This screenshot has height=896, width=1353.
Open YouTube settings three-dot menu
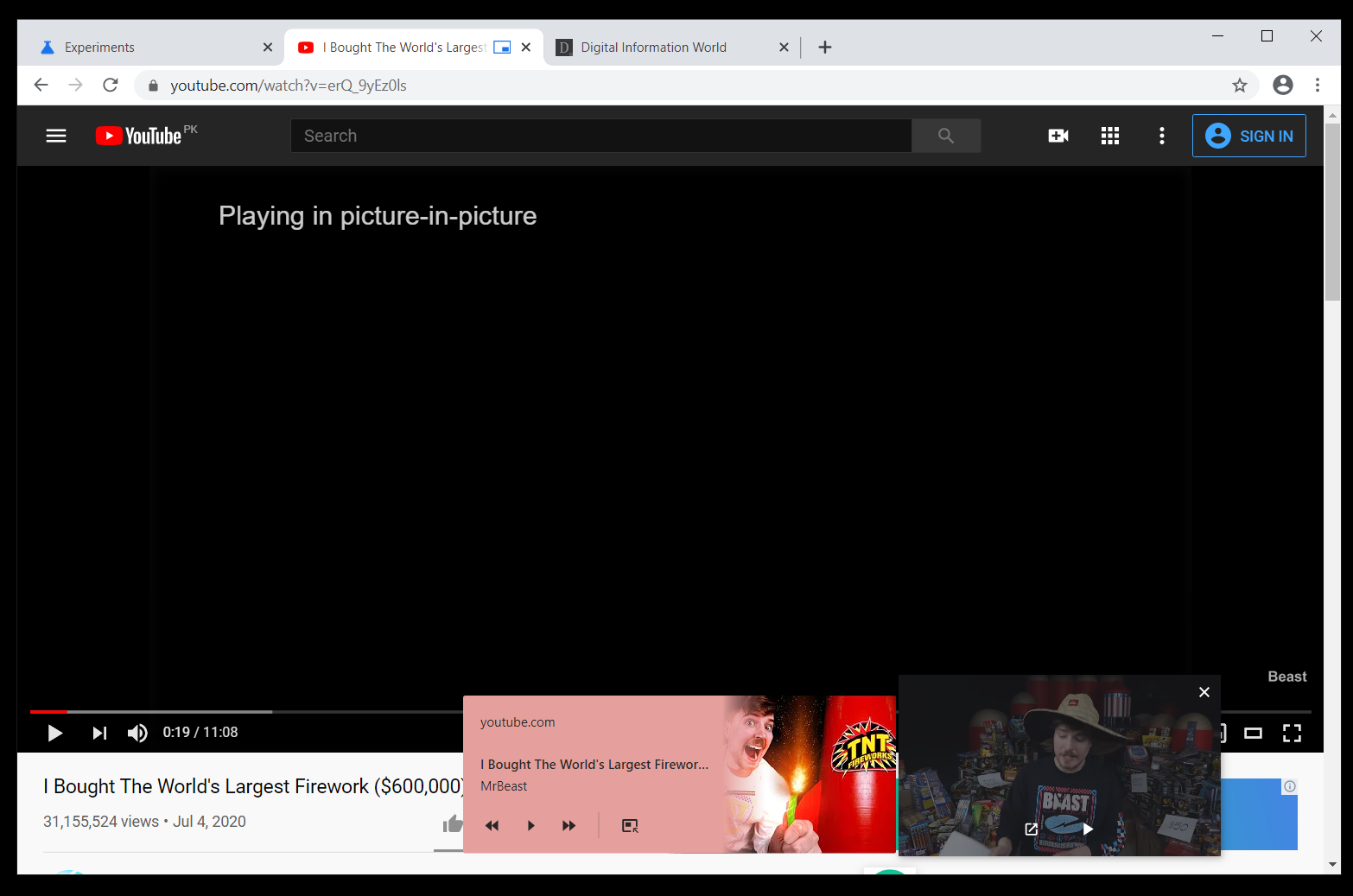pos(1162,136)
